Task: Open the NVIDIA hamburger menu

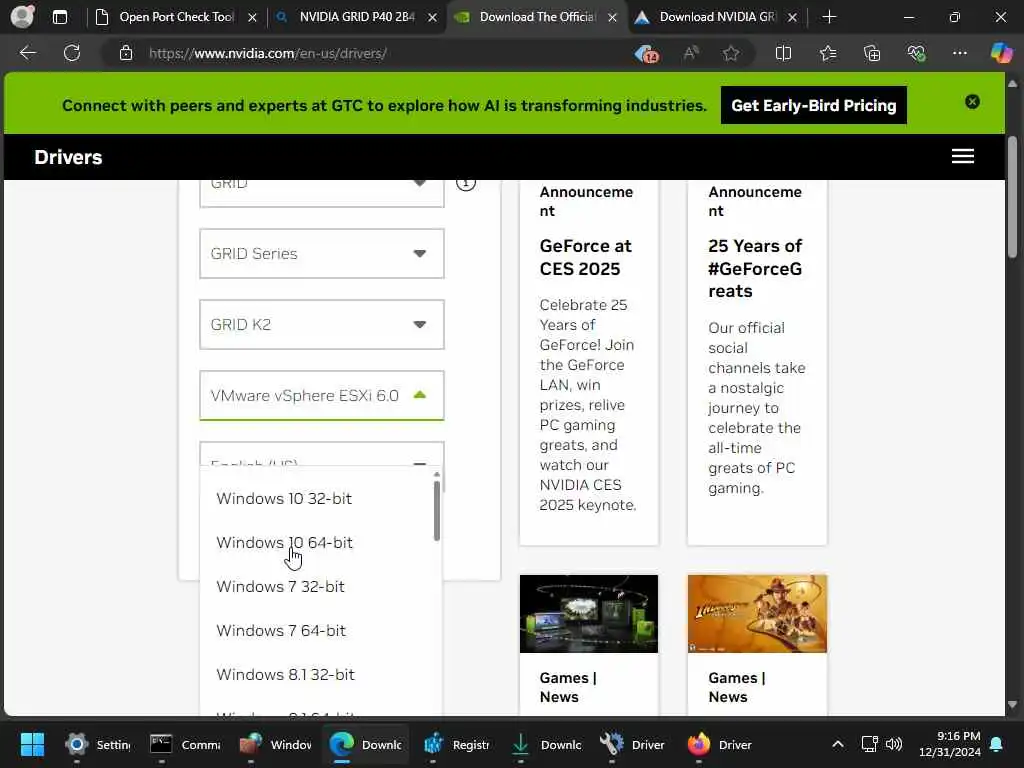Action: click(x=963, y=156)
